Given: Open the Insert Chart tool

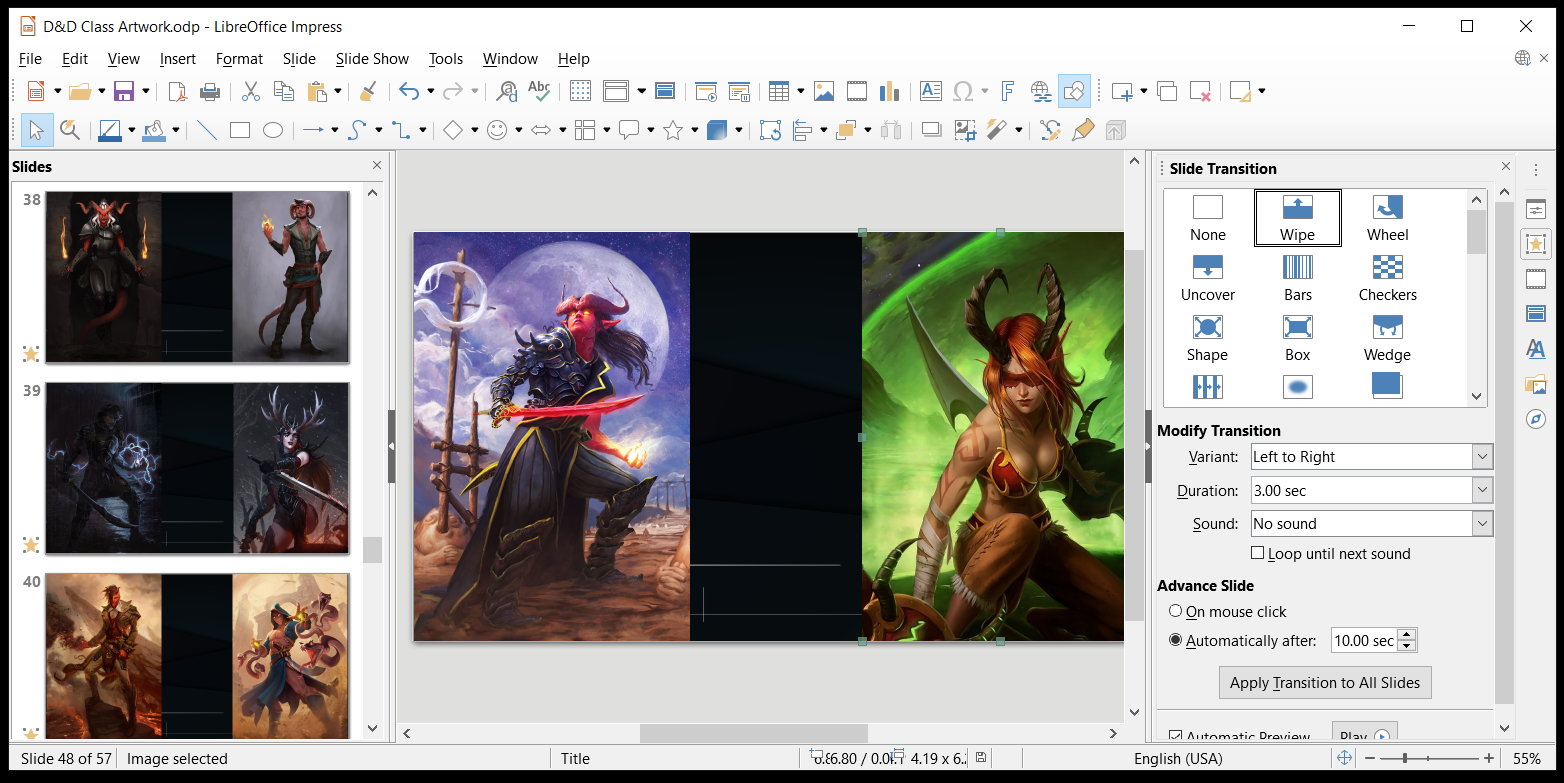Looking at the screenshot, I should tap(890, 91).
